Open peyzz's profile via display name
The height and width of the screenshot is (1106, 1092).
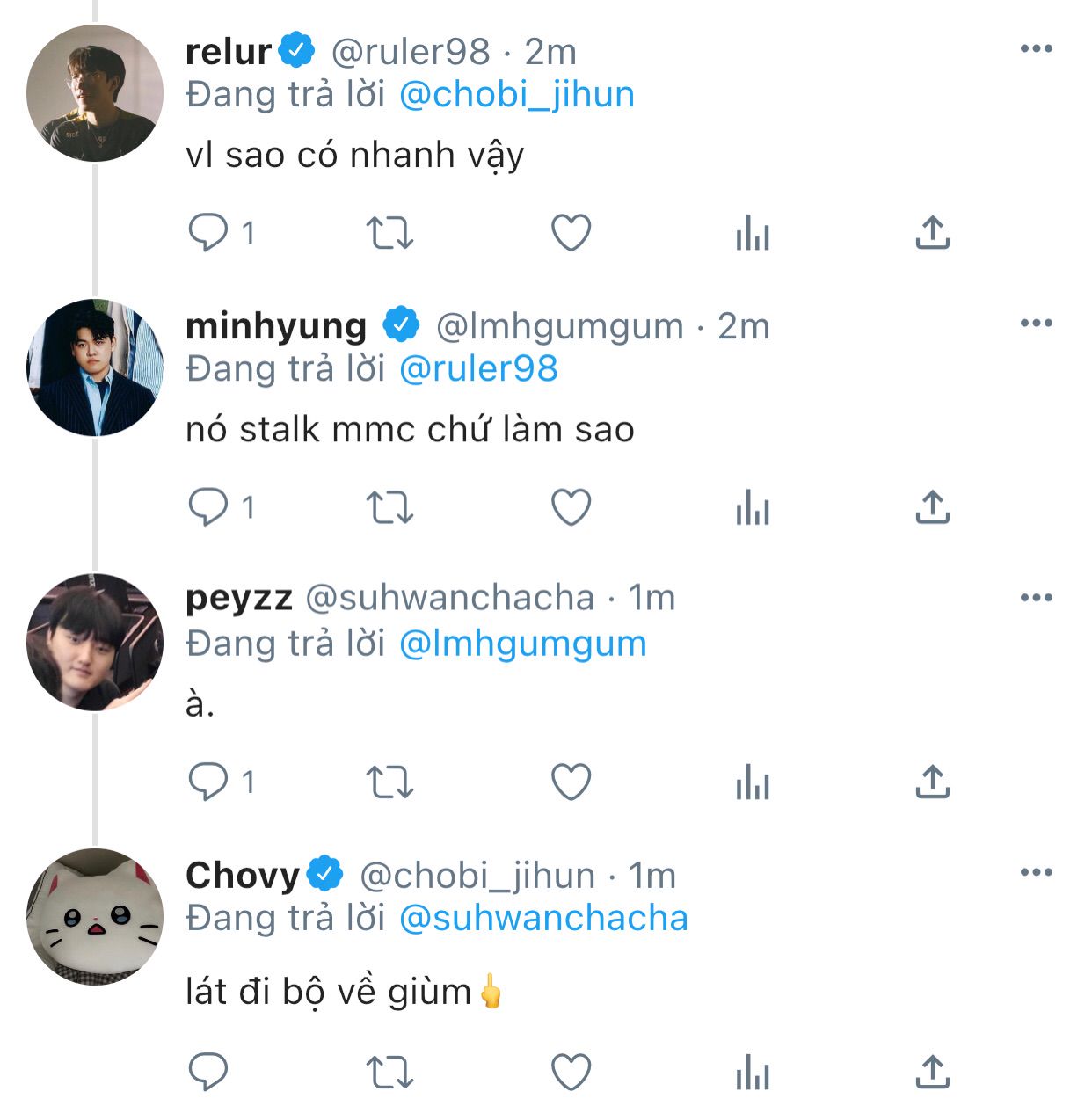[238, 598]
